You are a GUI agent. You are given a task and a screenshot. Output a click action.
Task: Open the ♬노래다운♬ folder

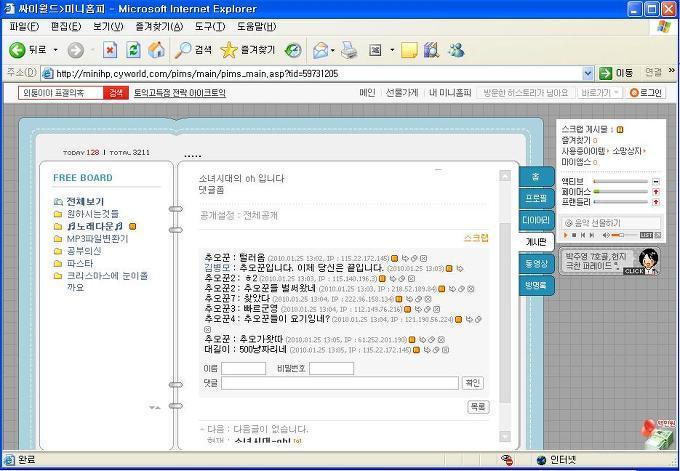pyautogui.click(x=89, y=226)
